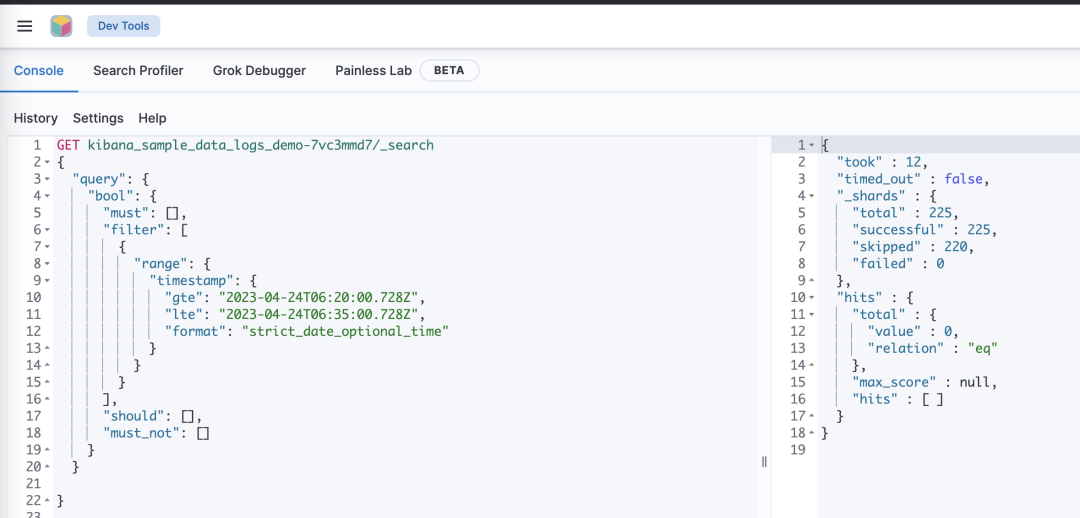Click the Kibana logo icon
Image resolution: width=1080 pixels, height=518 pixels.
point(61,26)
